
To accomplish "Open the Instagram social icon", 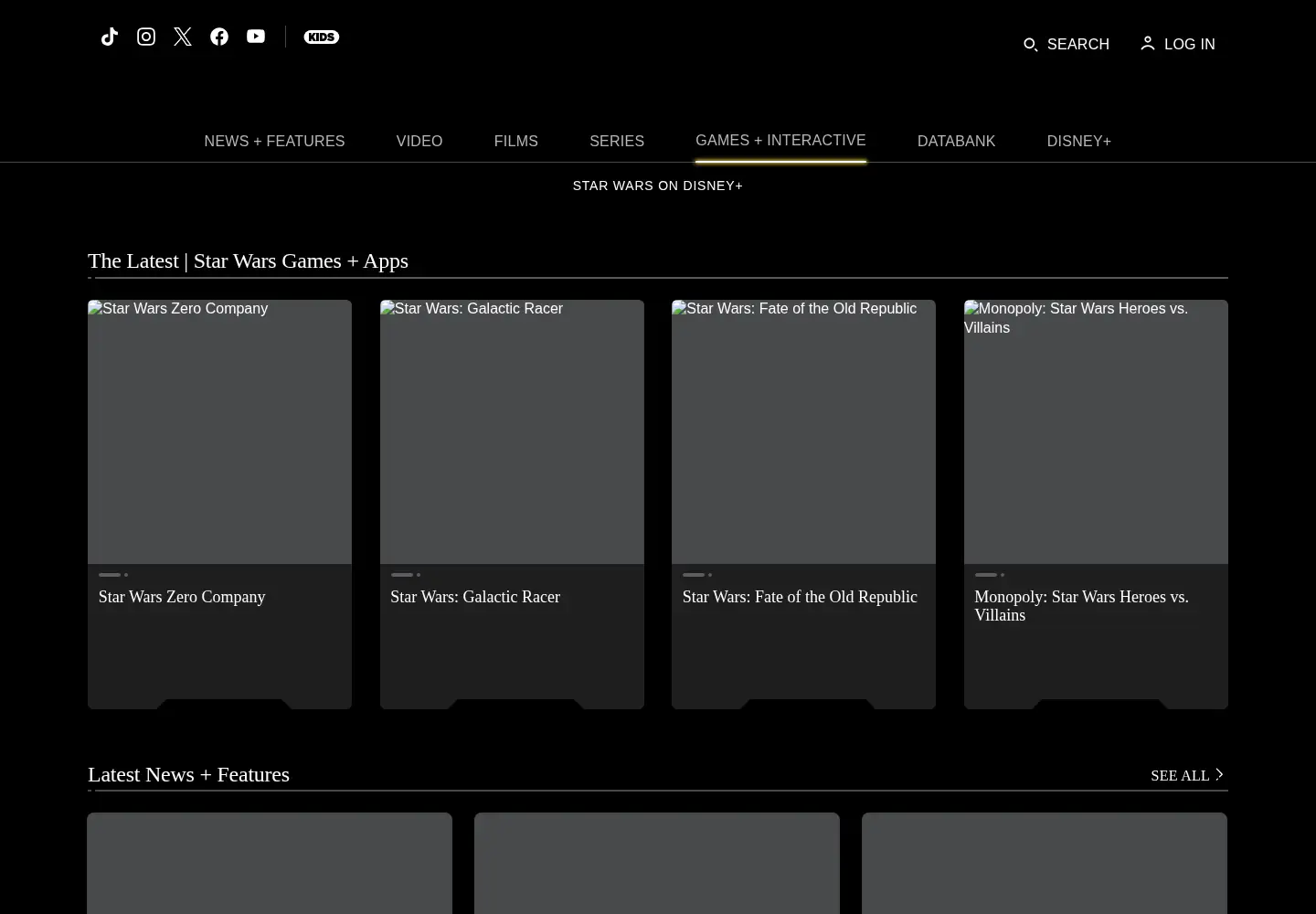I will (146, 37).
